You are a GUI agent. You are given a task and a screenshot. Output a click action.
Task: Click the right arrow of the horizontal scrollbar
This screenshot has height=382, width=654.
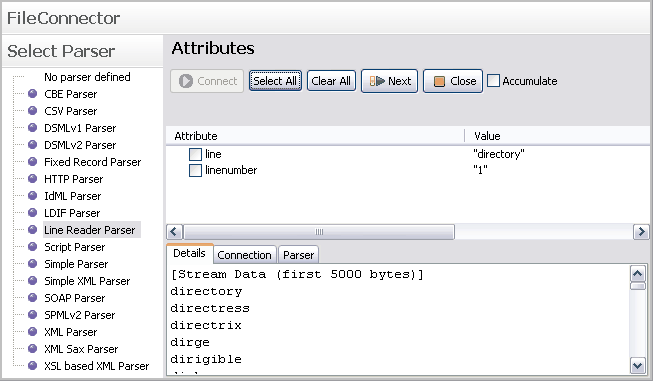click(x=641, y=231)
